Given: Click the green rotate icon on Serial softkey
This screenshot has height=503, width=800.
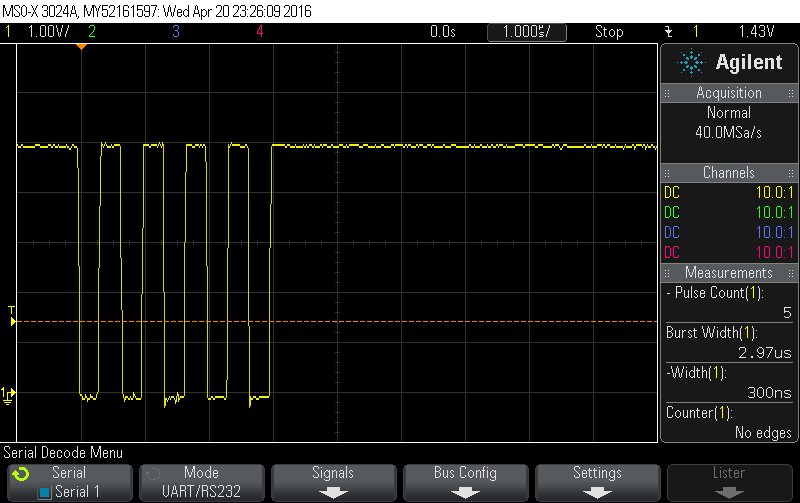Looking at the screenshot, I should pos(20,473).
